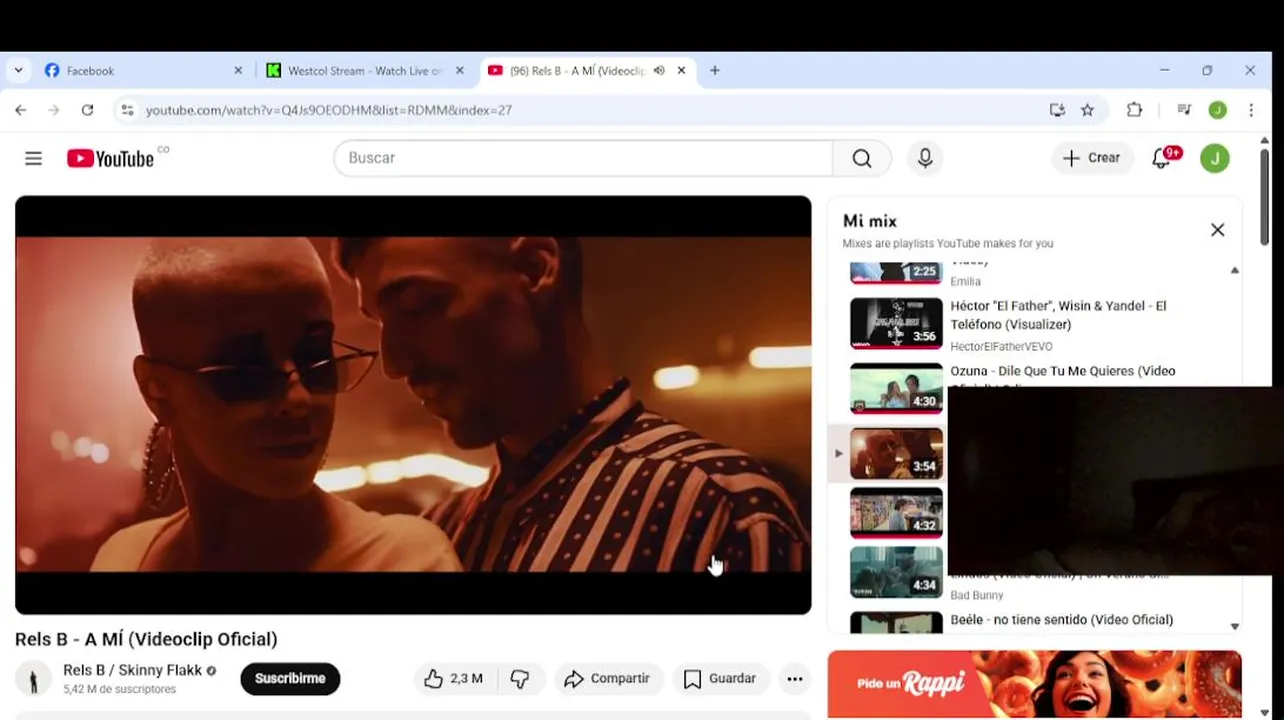Open the notifications bell

1161,158
